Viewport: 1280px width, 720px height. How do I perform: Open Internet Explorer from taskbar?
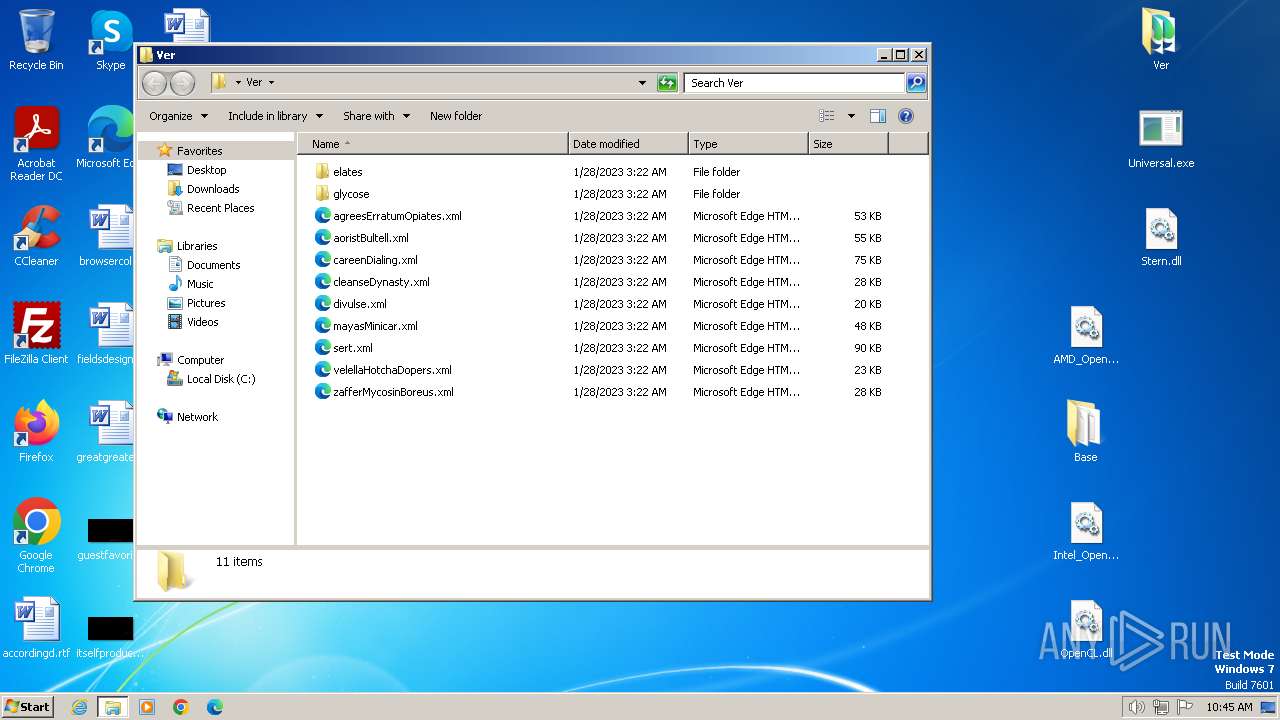(x=79, y=707)
